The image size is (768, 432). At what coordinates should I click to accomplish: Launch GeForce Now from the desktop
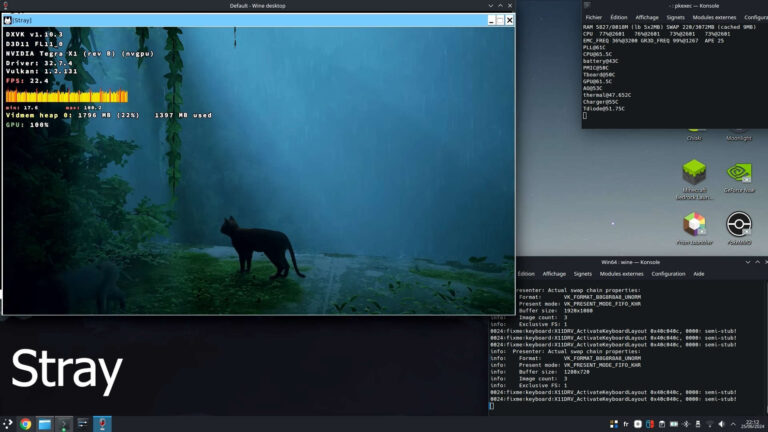tap(738, 174)
